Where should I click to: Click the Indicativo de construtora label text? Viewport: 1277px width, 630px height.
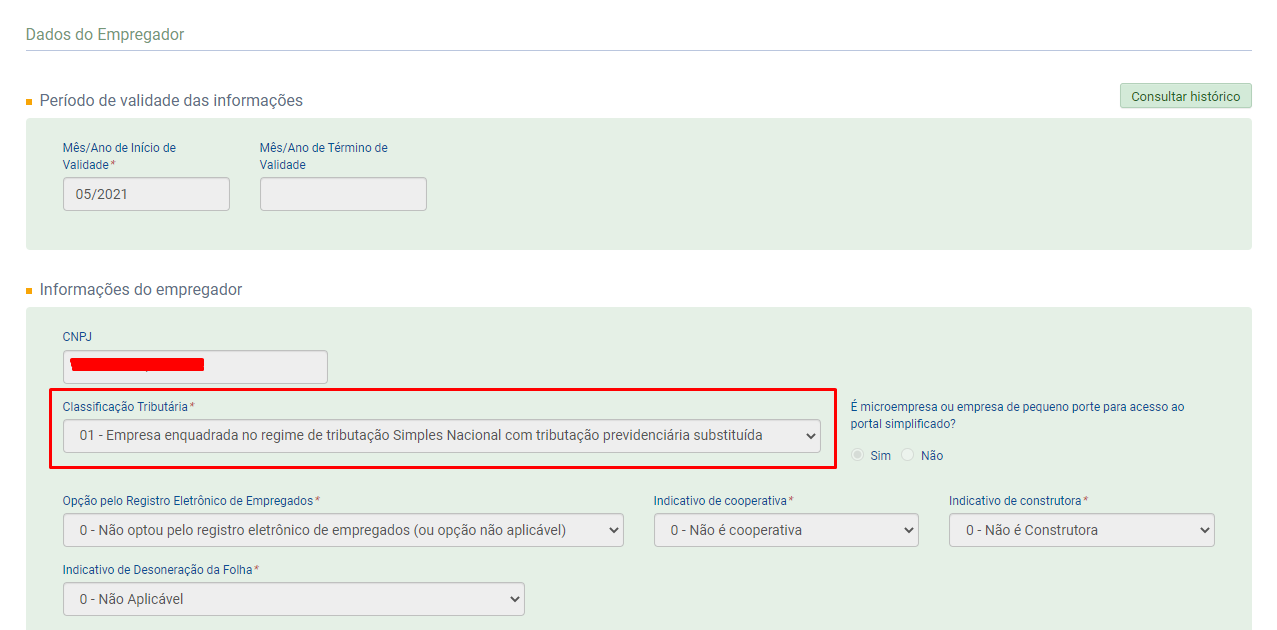[1015, 500]
